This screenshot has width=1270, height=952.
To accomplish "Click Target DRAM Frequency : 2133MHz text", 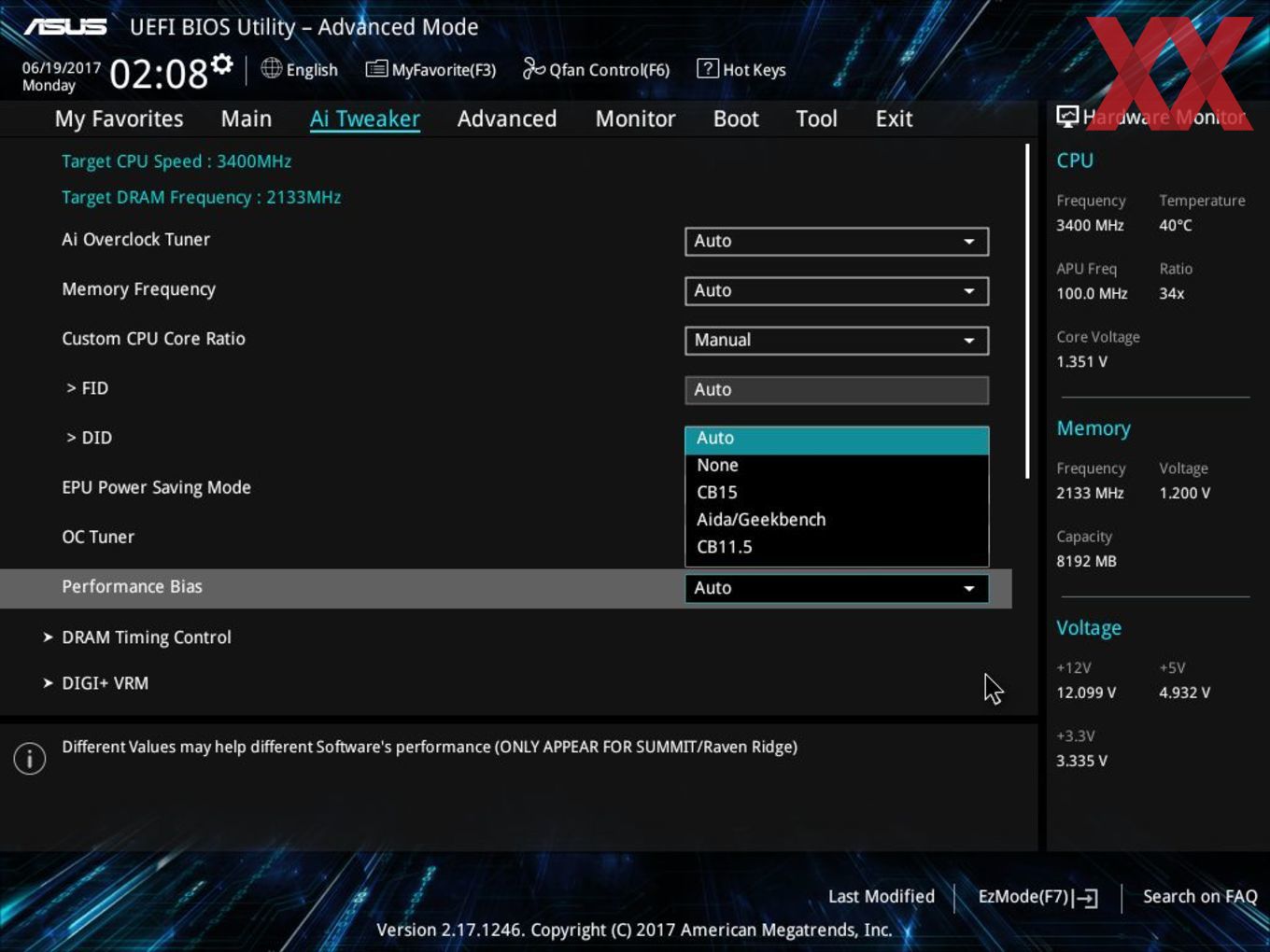I will [201, 197].
